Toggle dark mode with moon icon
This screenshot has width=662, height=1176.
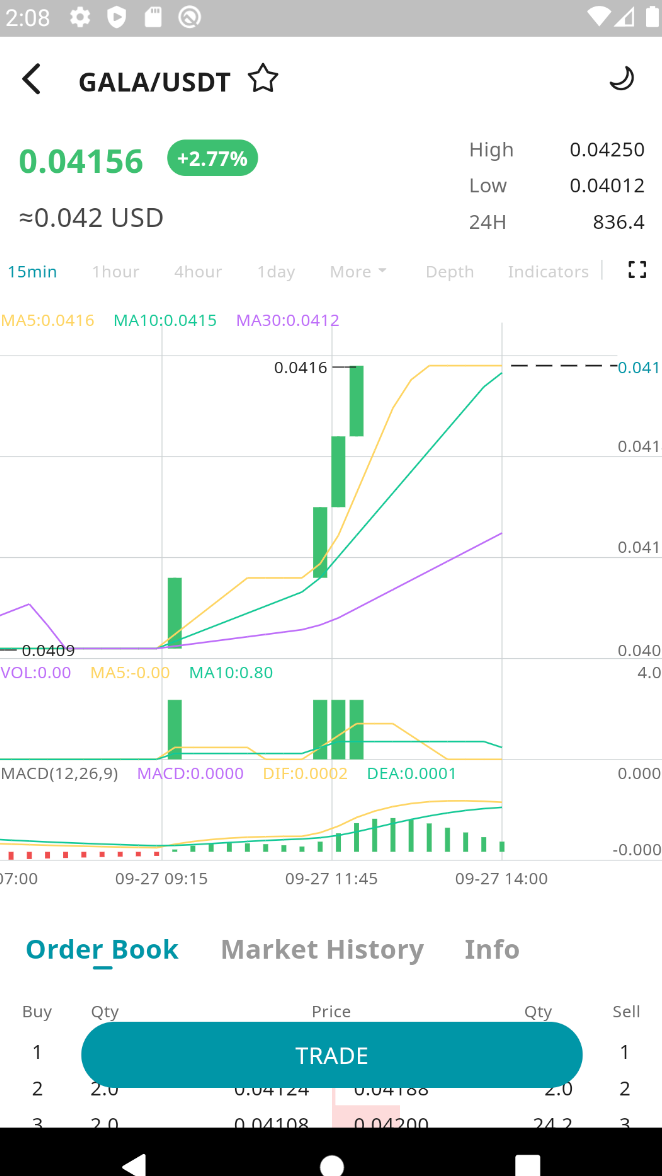coord(622,79)
